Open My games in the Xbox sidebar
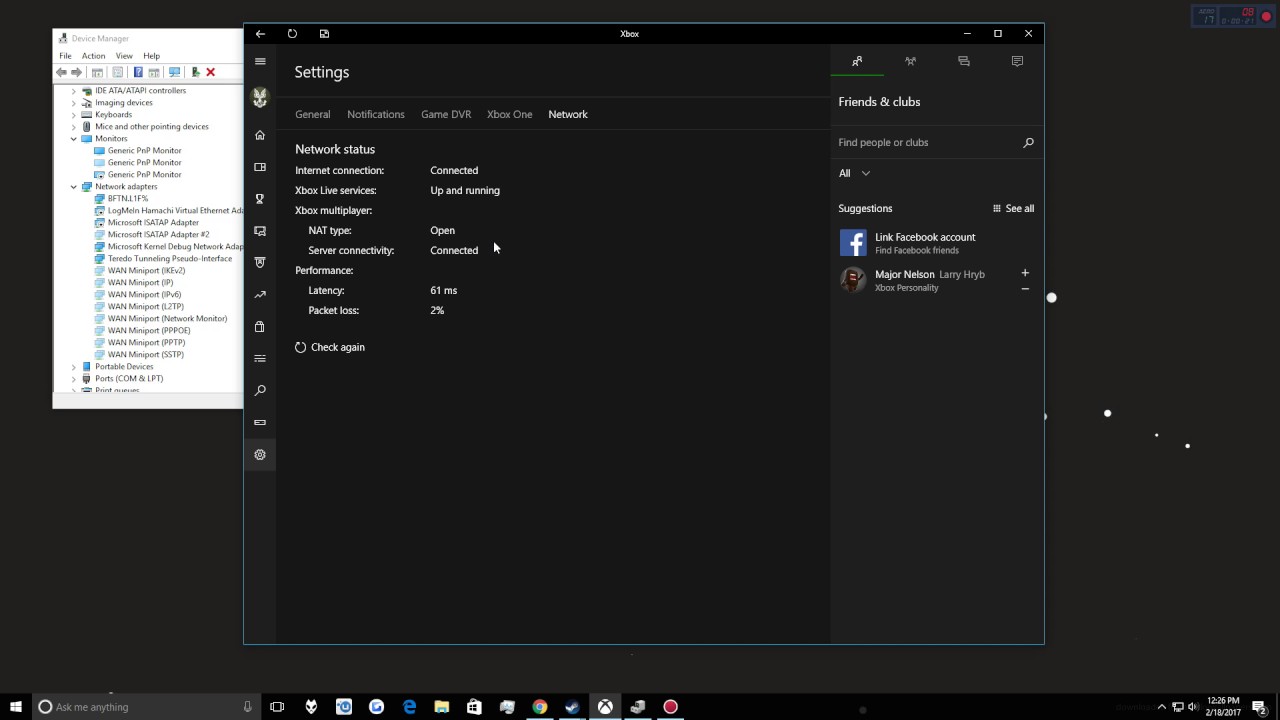The image size is (1280, 720). point(260,167)
